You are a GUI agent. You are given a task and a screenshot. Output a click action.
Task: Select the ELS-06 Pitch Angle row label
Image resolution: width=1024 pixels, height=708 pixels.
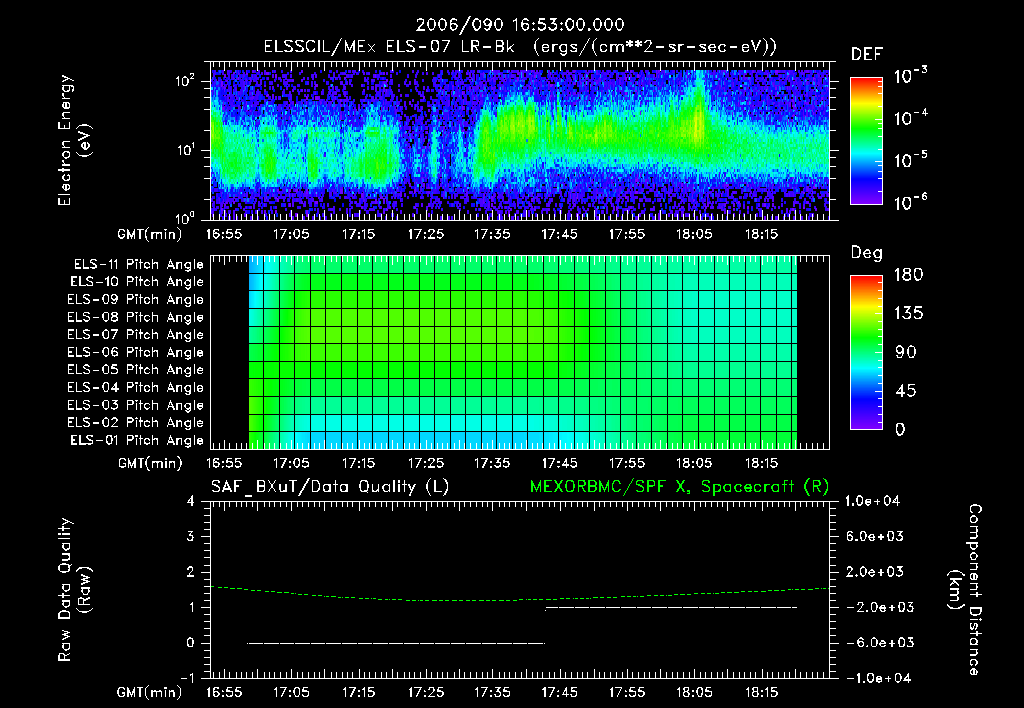pyautogui.click(x=135, y=353)
